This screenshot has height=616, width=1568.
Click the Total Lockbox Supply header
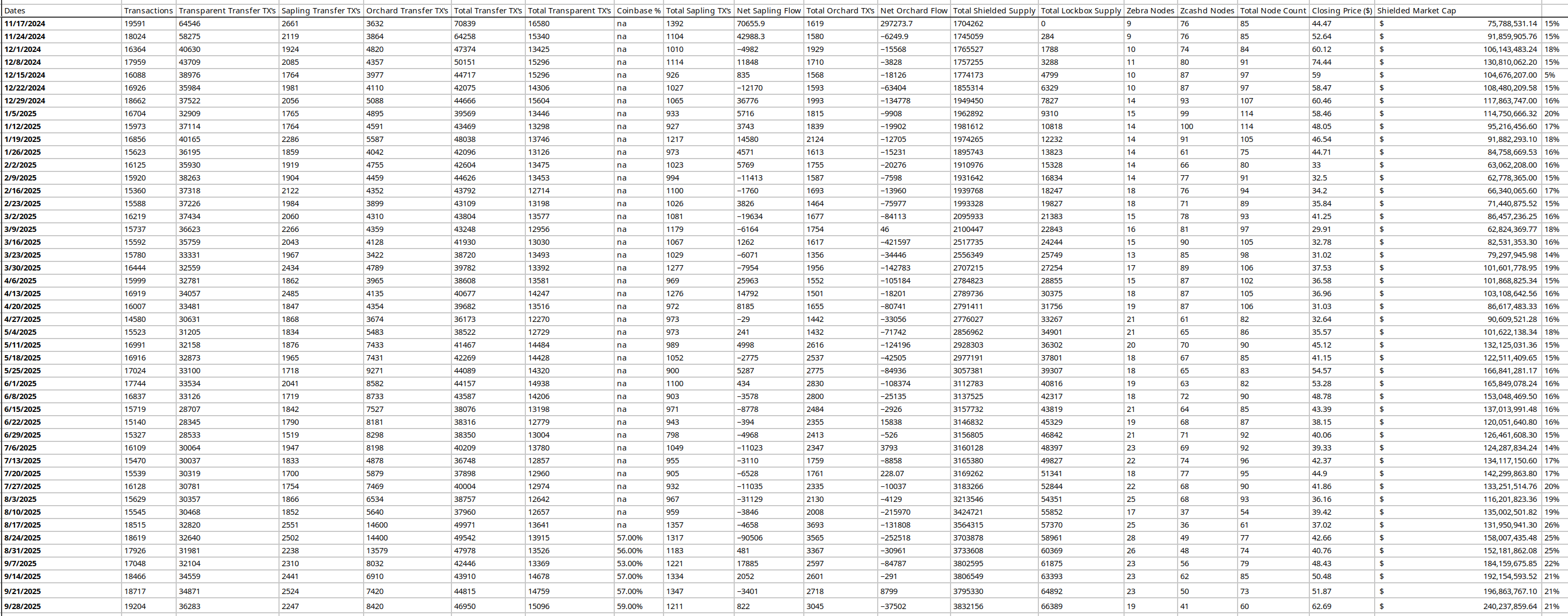coord(1081,11)
